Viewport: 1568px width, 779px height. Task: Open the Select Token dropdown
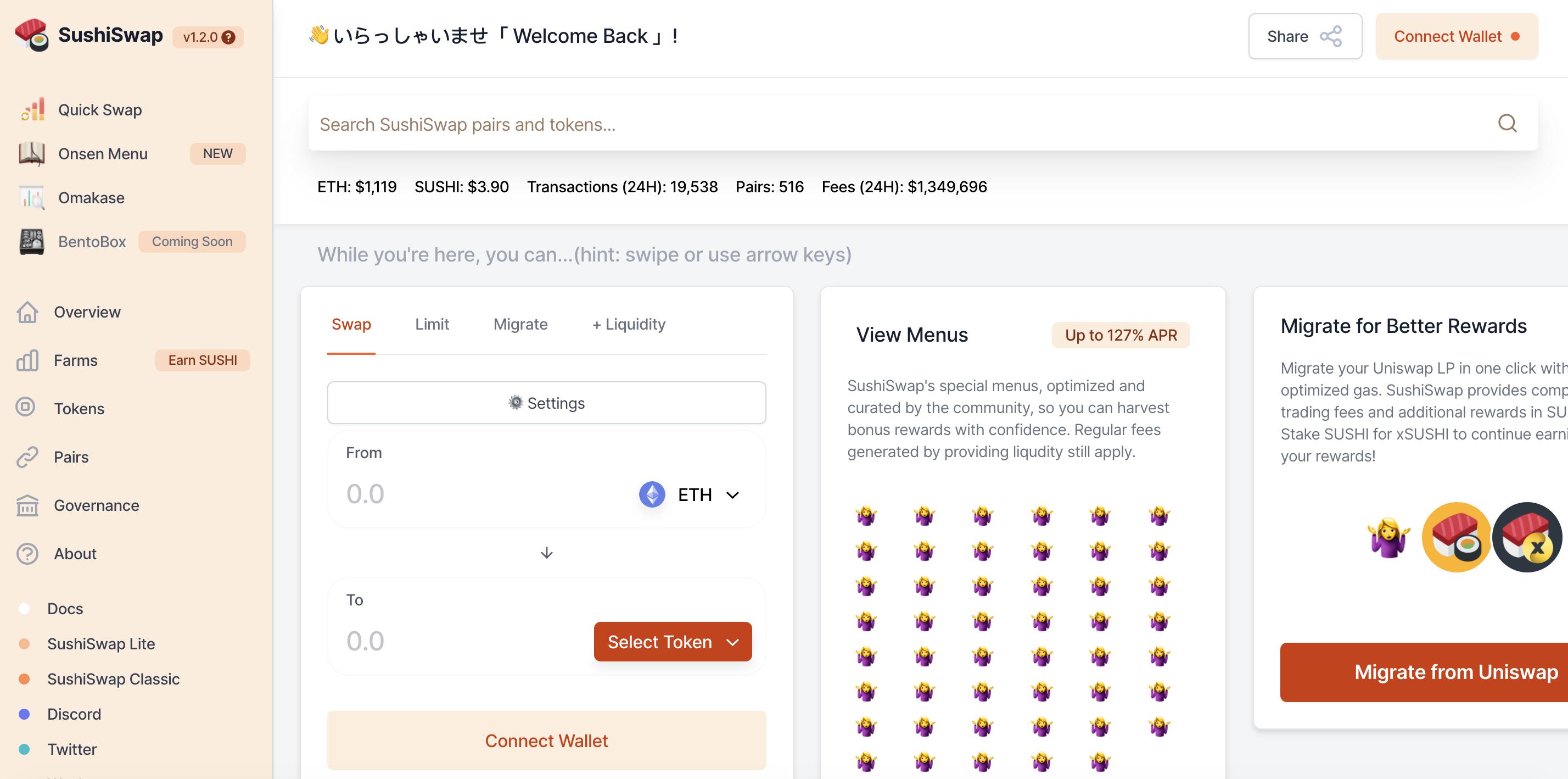pos(672,641)
